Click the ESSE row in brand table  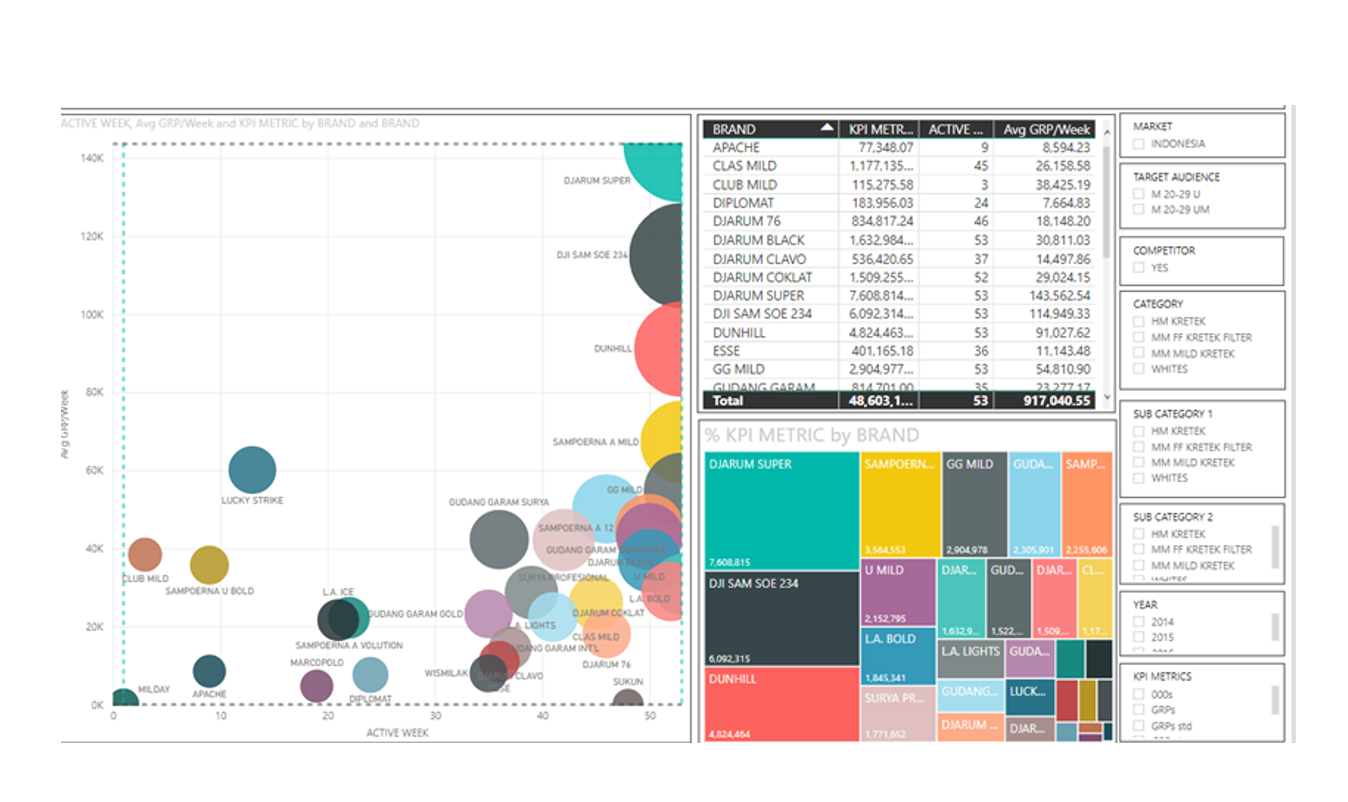click(x=900, y=351)
